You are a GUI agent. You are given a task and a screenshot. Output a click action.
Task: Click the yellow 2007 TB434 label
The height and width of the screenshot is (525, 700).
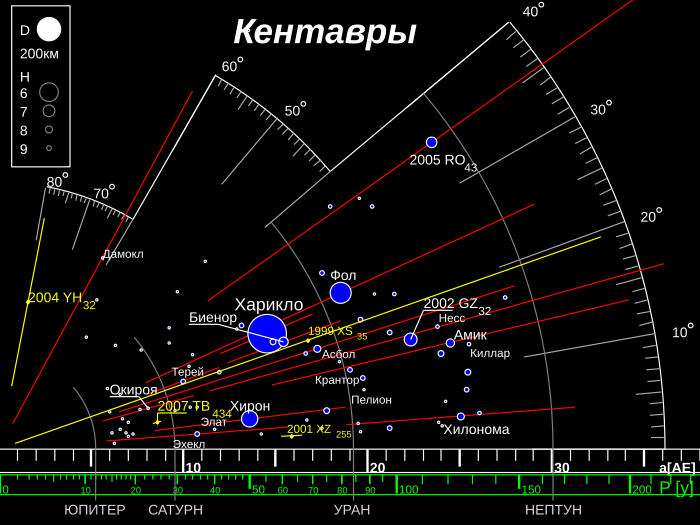[195, 408]
